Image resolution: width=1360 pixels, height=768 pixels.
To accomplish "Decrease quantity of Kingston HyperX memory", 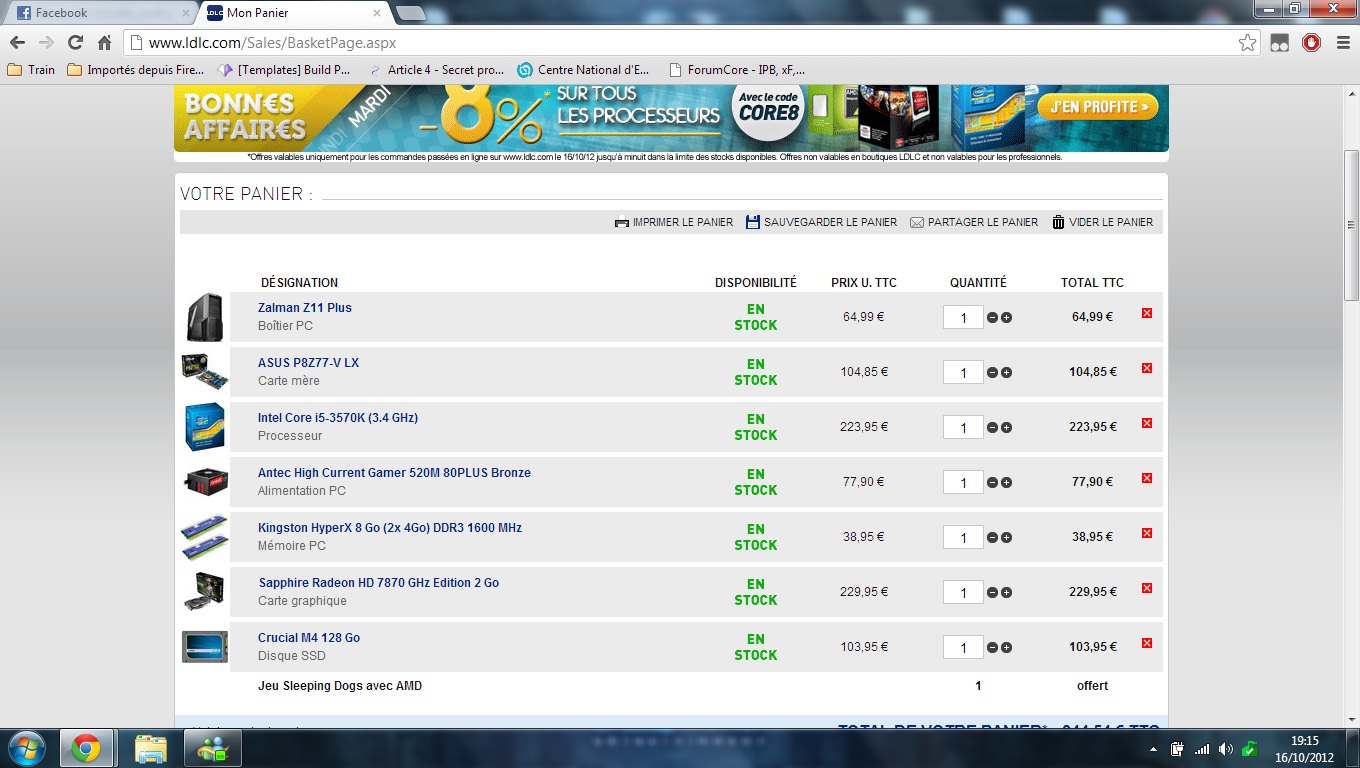I will click(x=992, y=538).
